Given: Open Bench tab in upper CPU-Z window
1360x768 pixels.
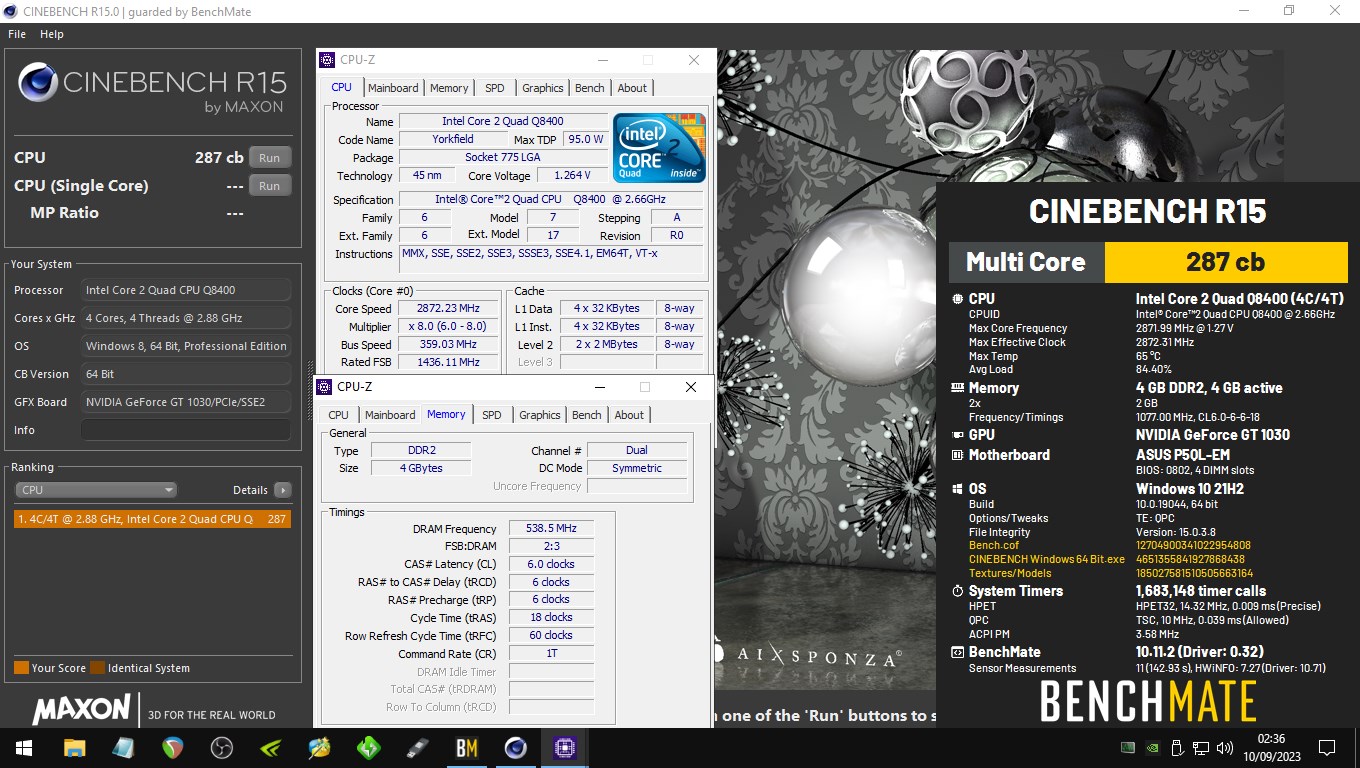Looking at the screenshot, I should coord(590,88).
